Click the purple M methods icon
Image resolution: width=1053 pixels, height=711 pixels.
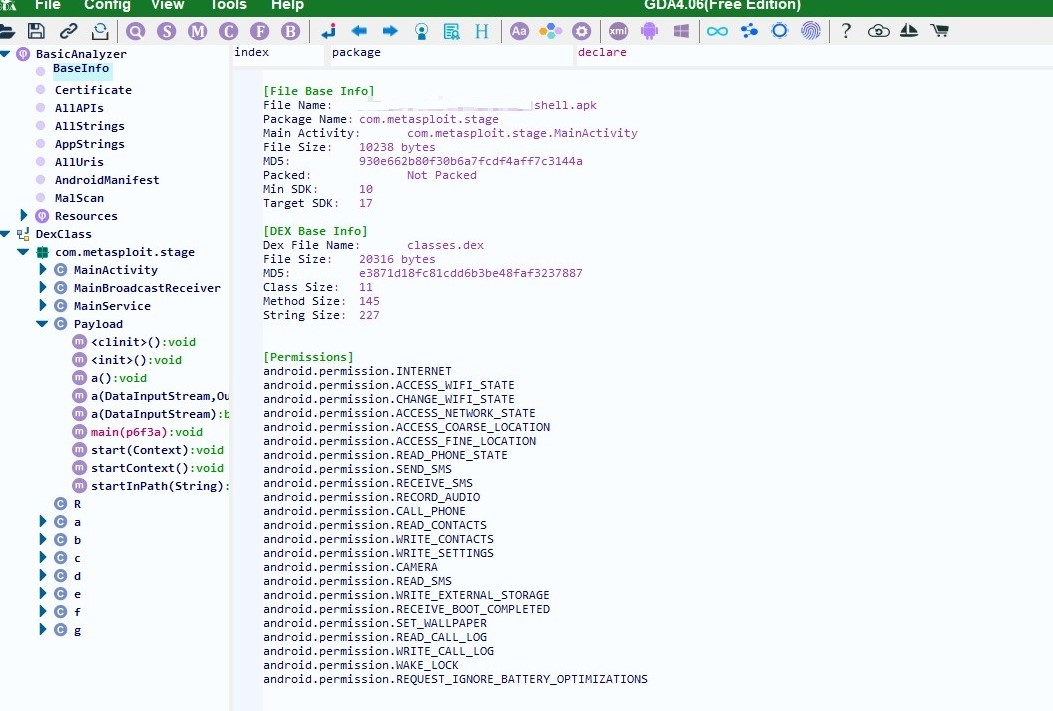(x=197, y=31)
